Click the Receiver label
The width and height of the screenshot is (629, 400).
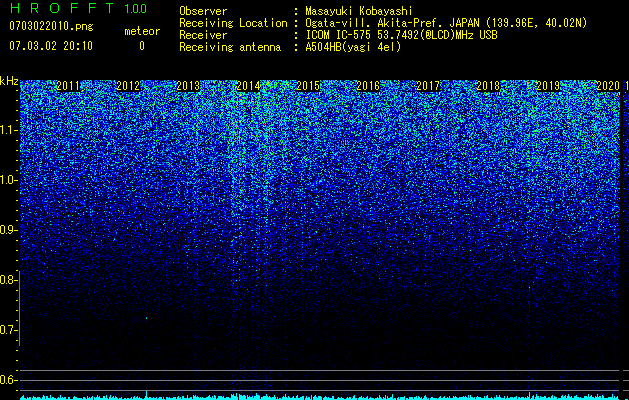point(203,35)
